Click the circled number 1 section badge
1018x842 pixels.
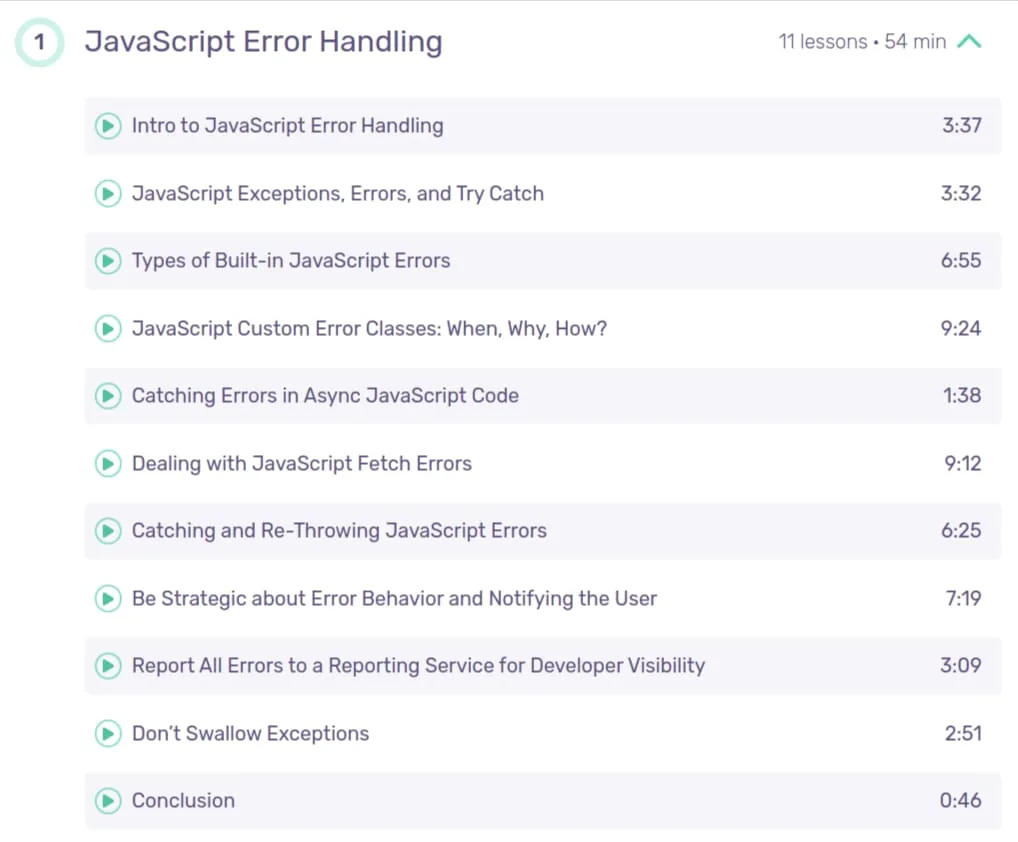(40, 42)
